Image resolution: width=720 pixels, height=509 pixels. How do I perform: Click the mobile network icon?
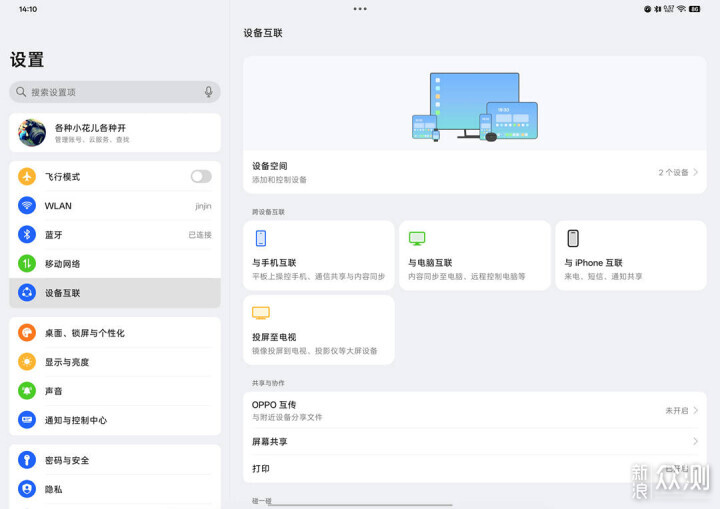pos(27,263)
